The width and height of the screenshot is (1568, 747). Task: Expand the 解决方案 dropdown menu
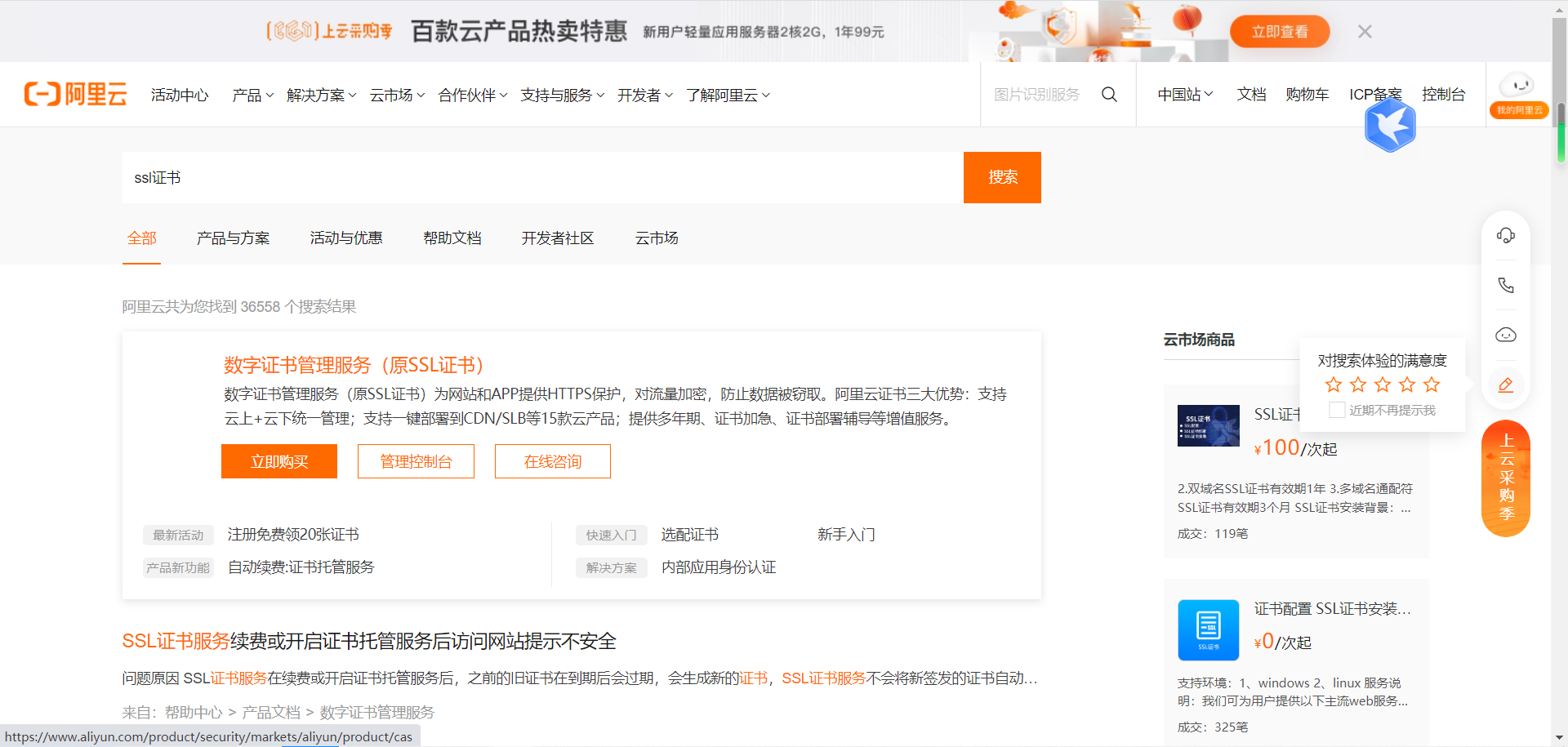(322, 96)
